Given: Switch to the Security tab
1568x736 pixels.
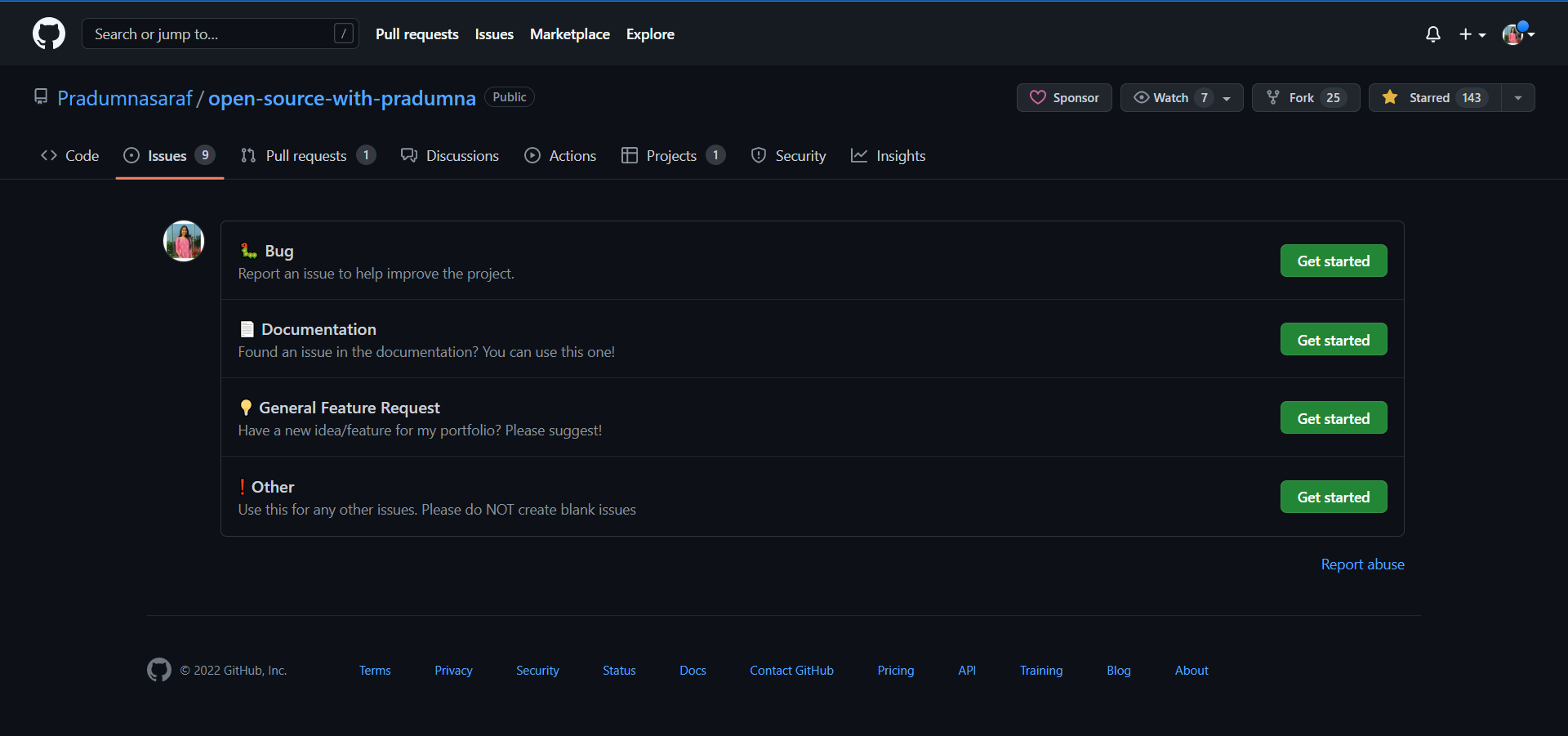Looking at the screenshot, I should pos(789,155).
